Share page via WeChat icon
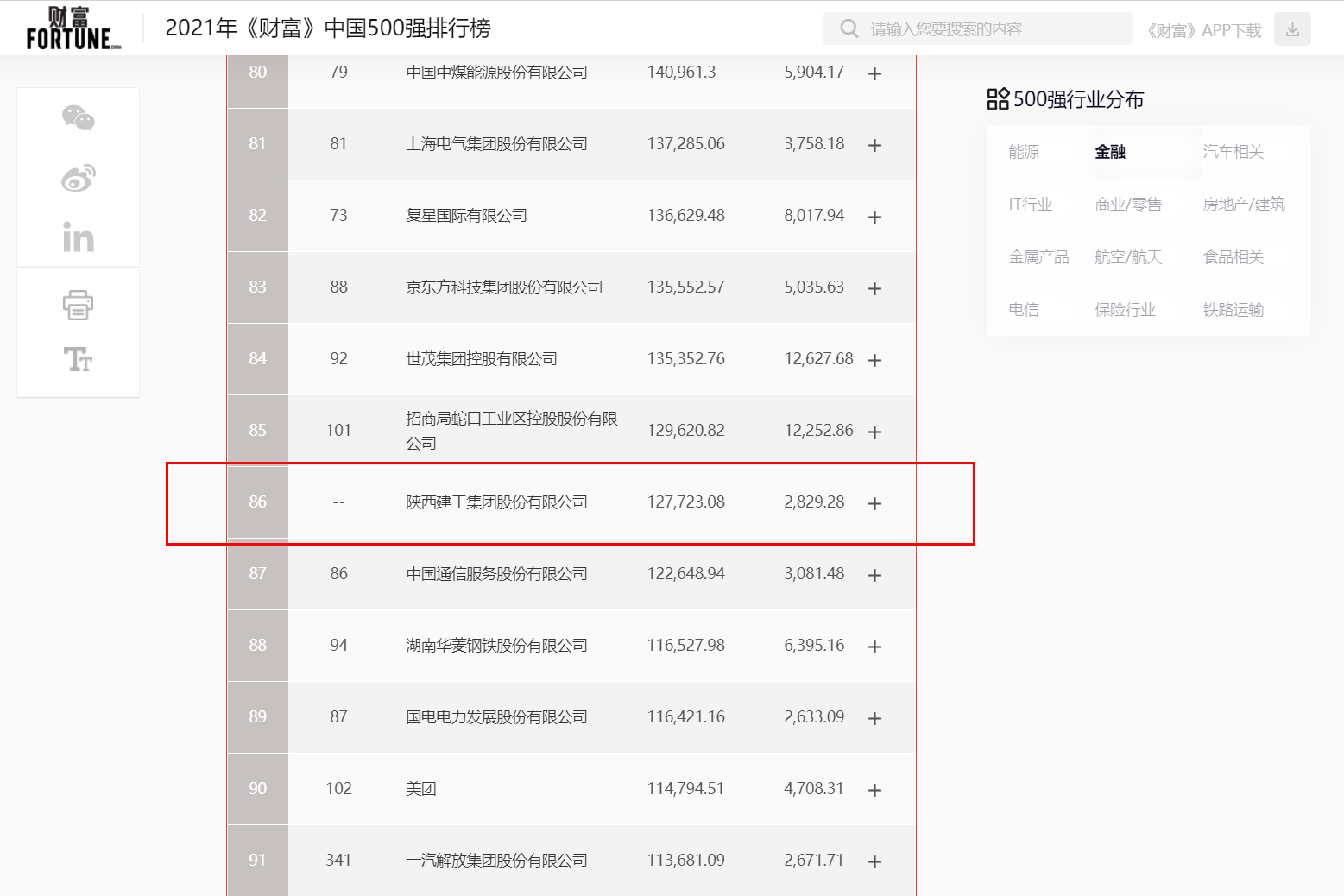The width and height of the screenshot is (1344, 896). (x=78, y=118)
